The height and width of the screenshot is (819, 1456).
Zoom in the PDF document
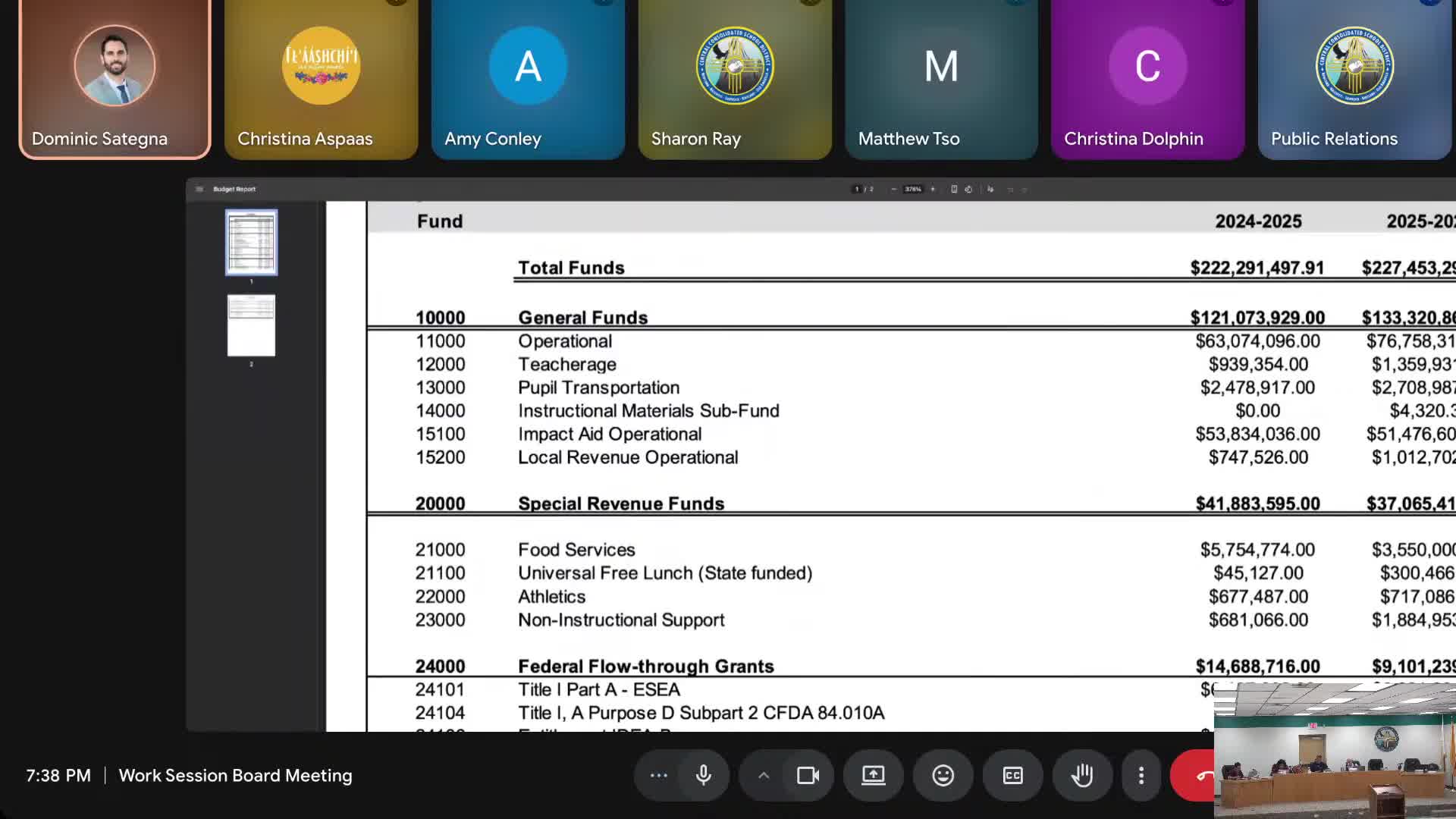tap(933, 189)
